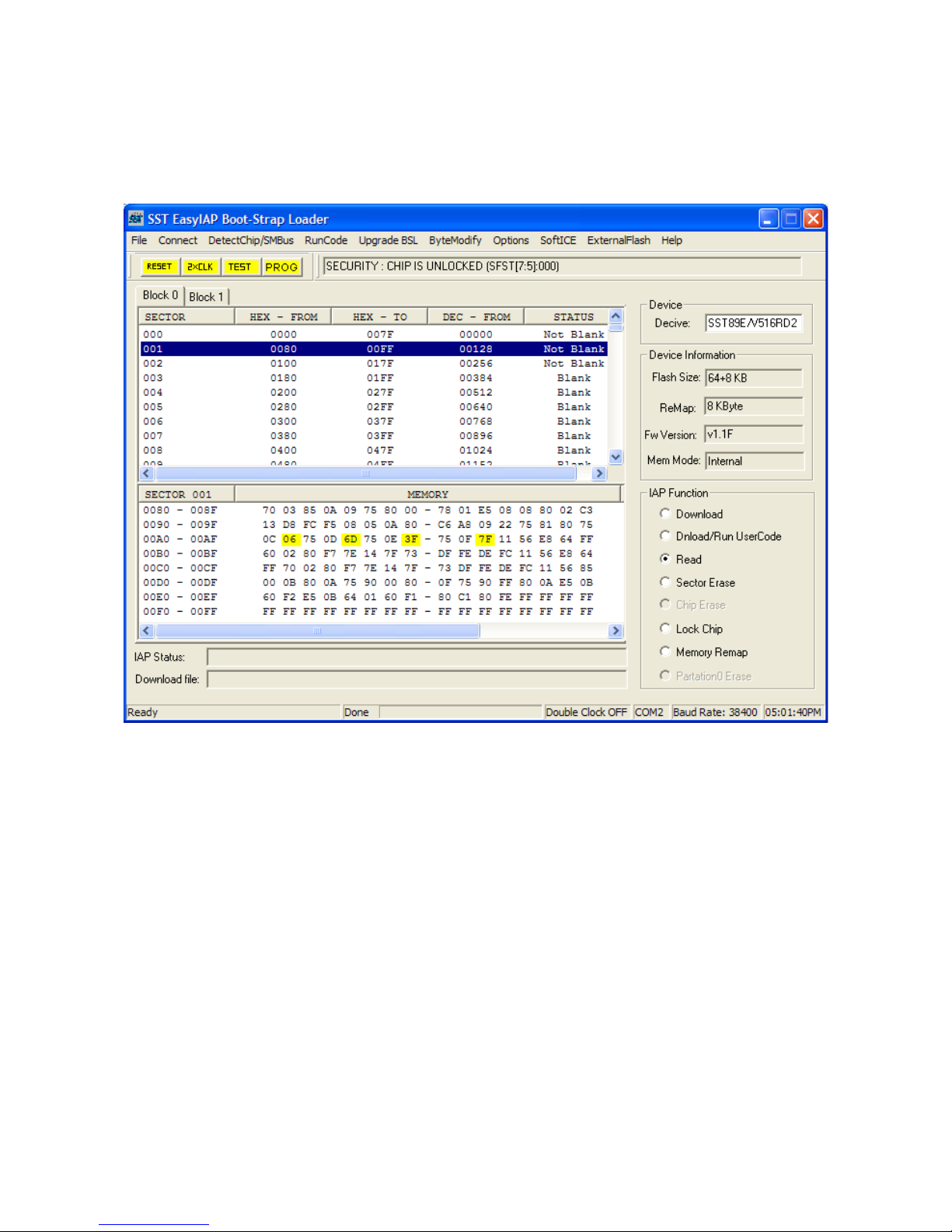The image size is (952, 1232).
Task: Select sector 007 row
Action: coord(374,436)
